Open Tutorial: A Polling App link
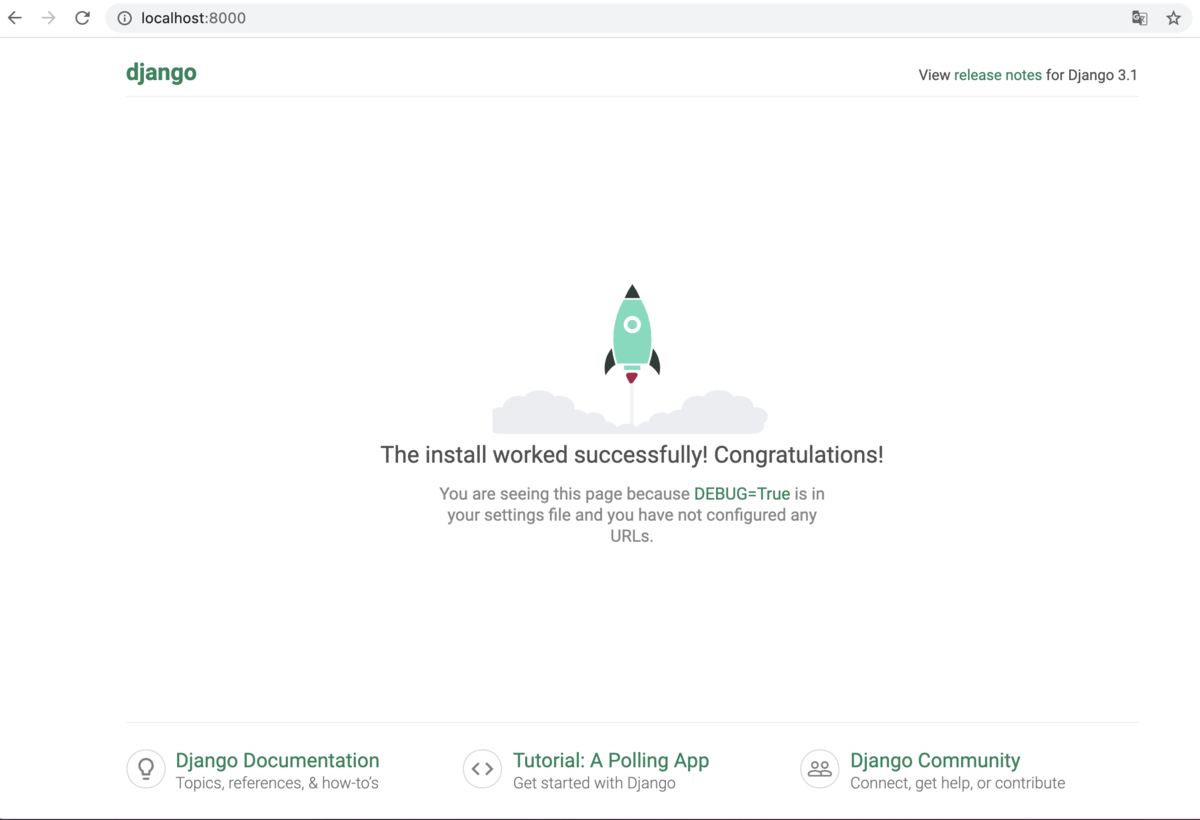This screenshot has width=1200, height=820. coord(611,760)
